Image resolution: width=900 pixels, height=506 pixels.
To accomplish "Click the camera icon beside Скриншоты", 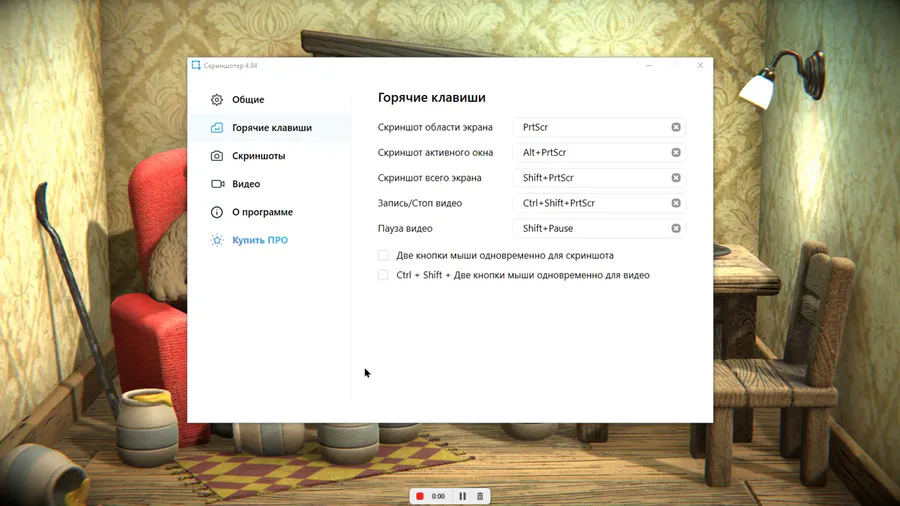I will tap(216, 155).
